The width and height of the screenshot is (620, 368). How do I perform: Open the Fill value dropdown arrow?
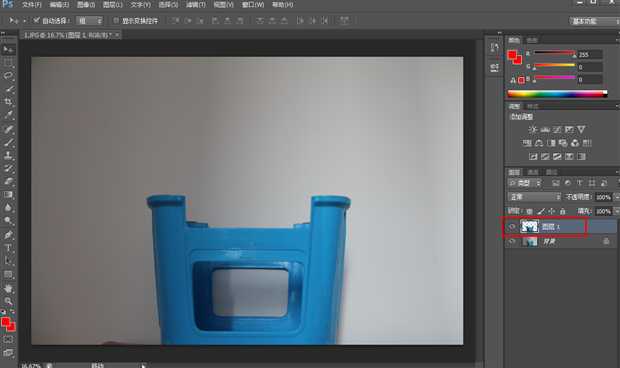tap(617, 211)
